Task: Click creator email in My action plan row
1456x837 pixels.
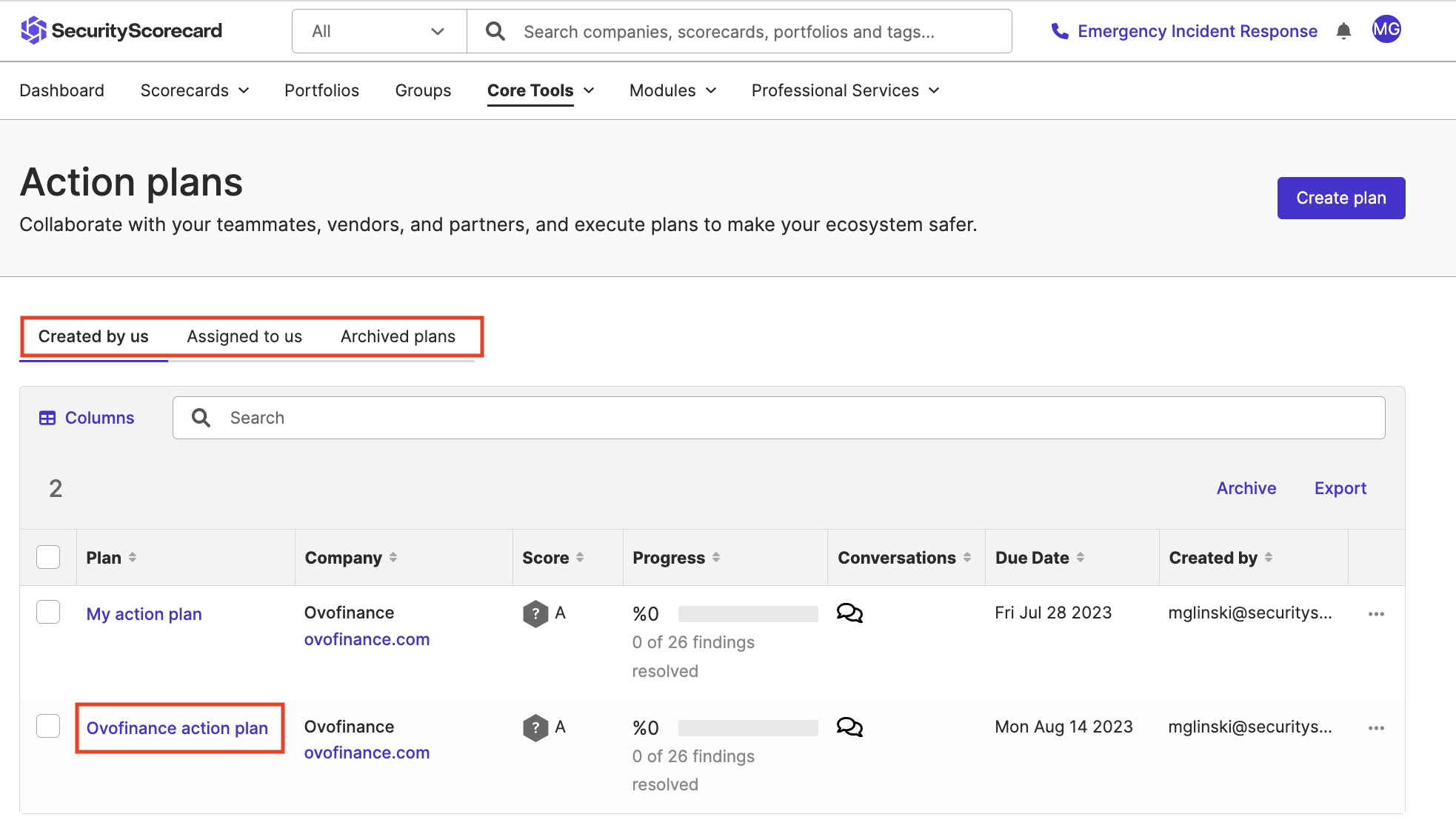Action: pyautogui.click(x=1250, y=613)
